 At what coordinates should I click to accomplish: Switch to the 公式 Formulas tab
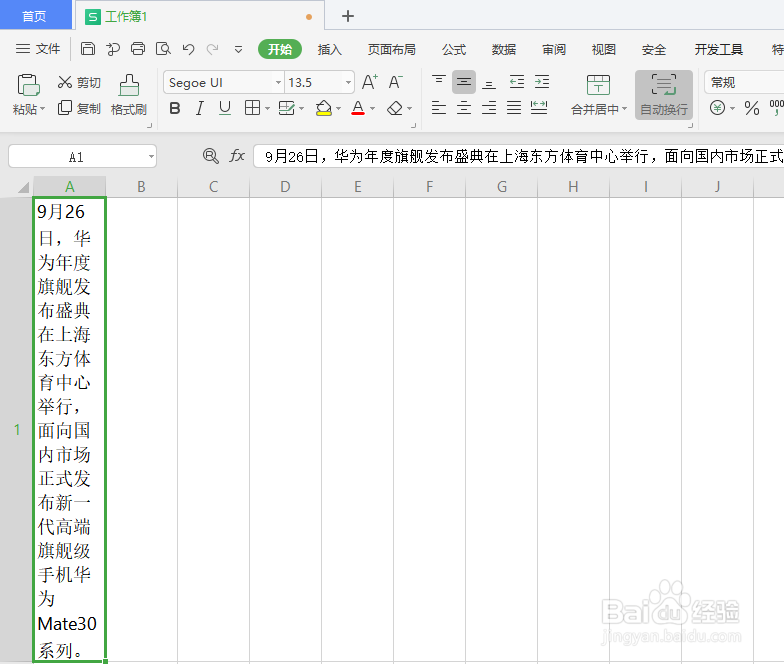[454, 50]
